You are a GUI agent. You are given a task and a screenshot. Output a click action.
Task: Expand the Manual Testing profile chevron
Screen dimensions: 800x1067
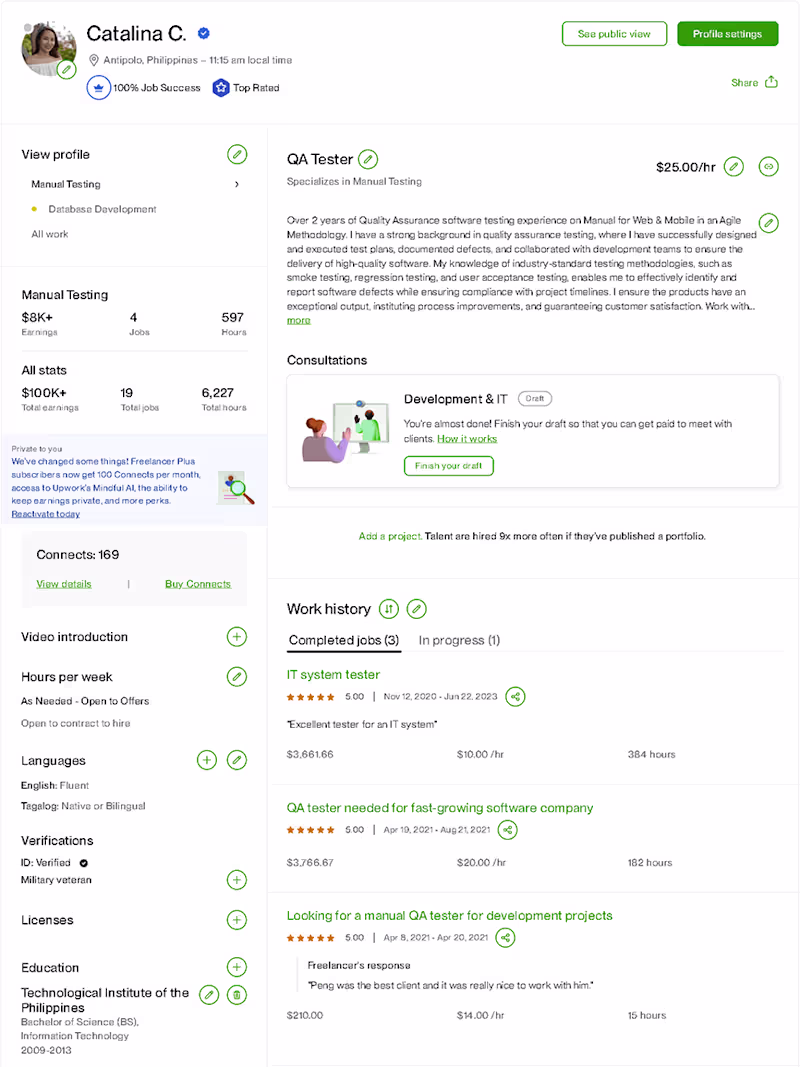pyautogui.click(x=237, y=184)
